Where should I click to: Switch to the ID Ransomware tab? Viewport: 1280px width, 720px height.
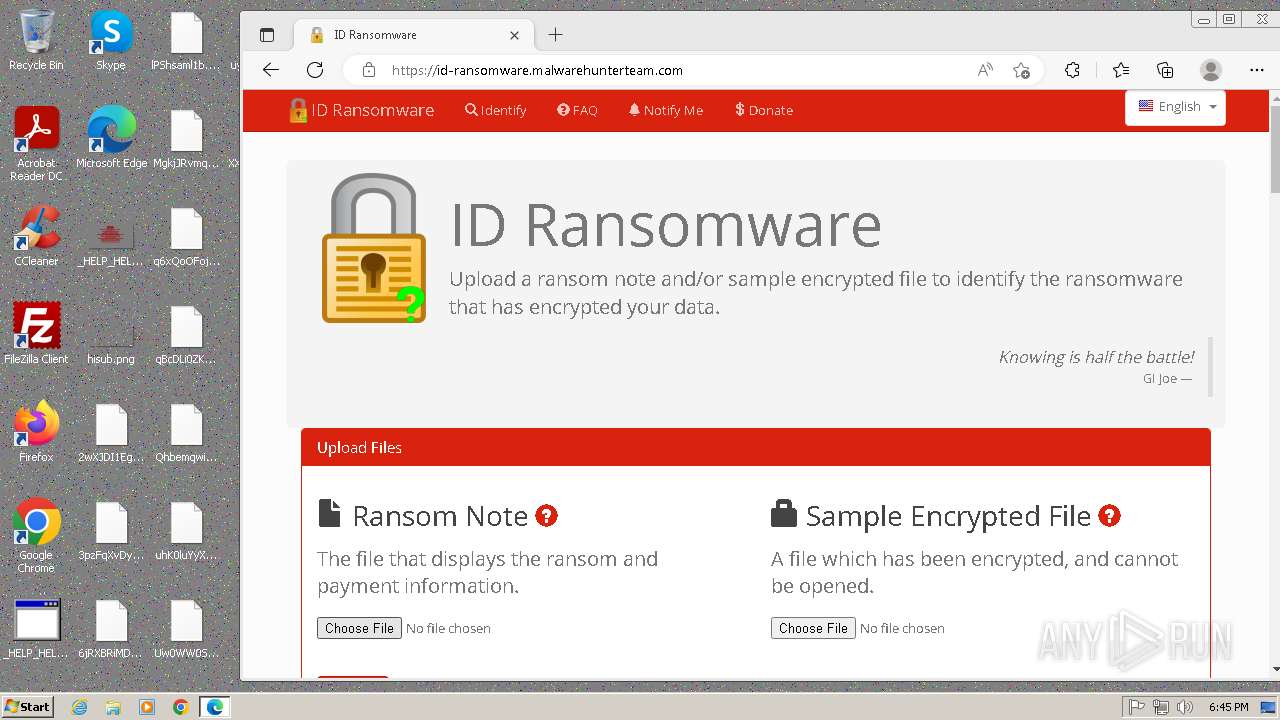click(x=414, y=35)
